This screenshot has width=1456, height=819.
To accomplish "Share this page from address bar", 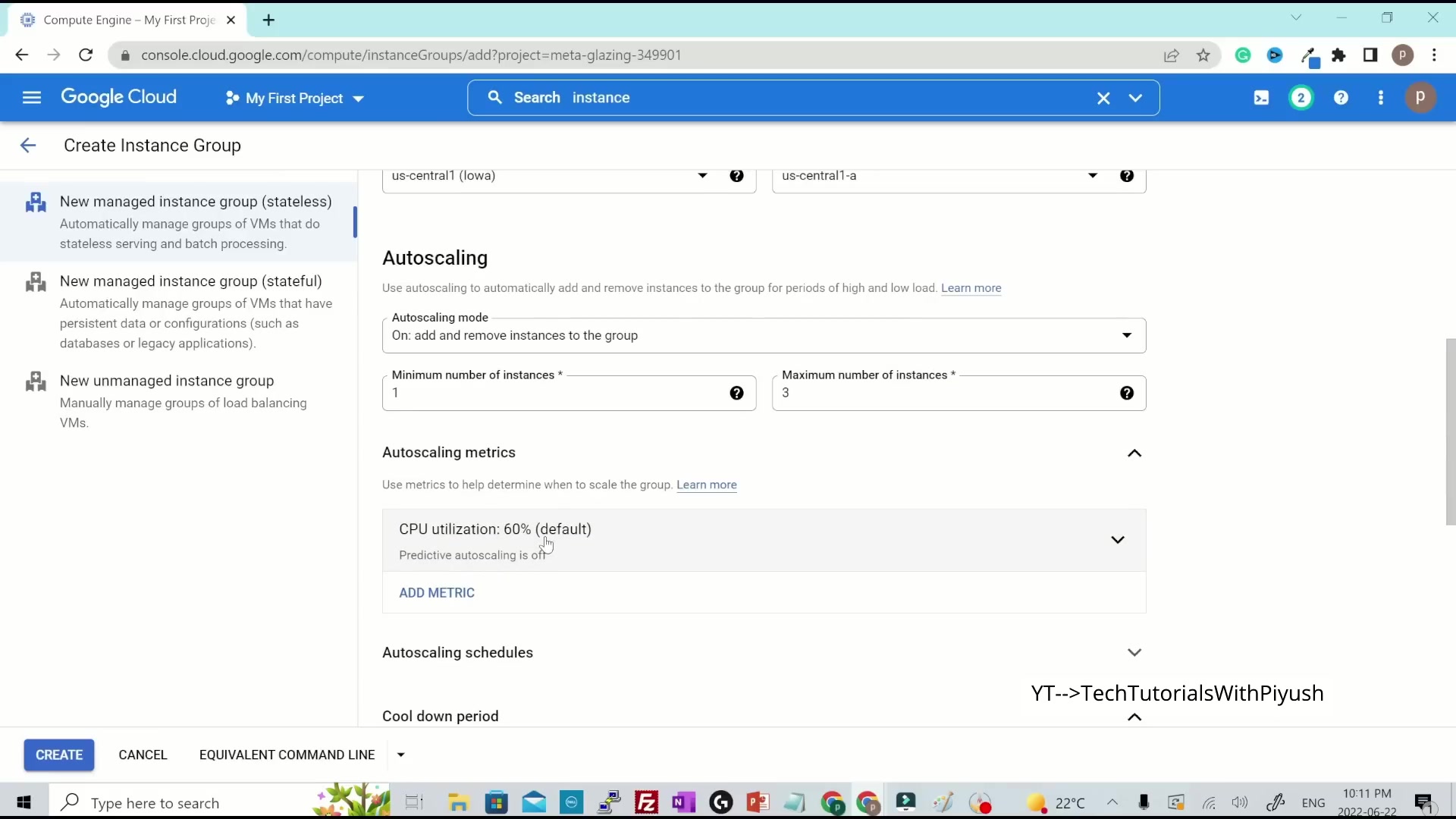I will [1172, 55].
